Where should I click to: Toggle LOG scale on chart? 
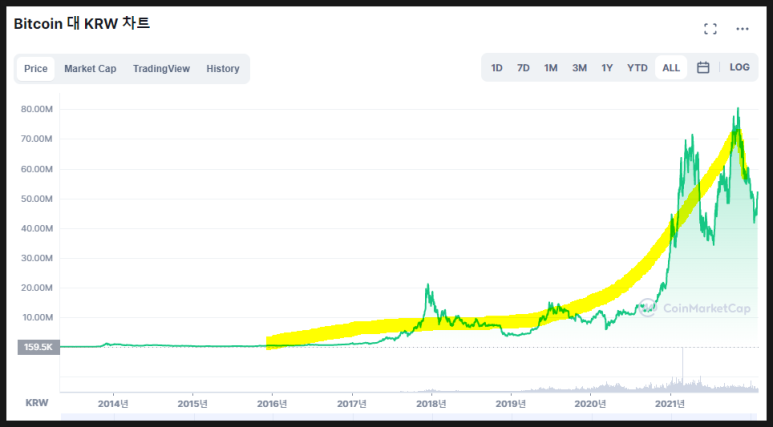(x=739, y=68)
